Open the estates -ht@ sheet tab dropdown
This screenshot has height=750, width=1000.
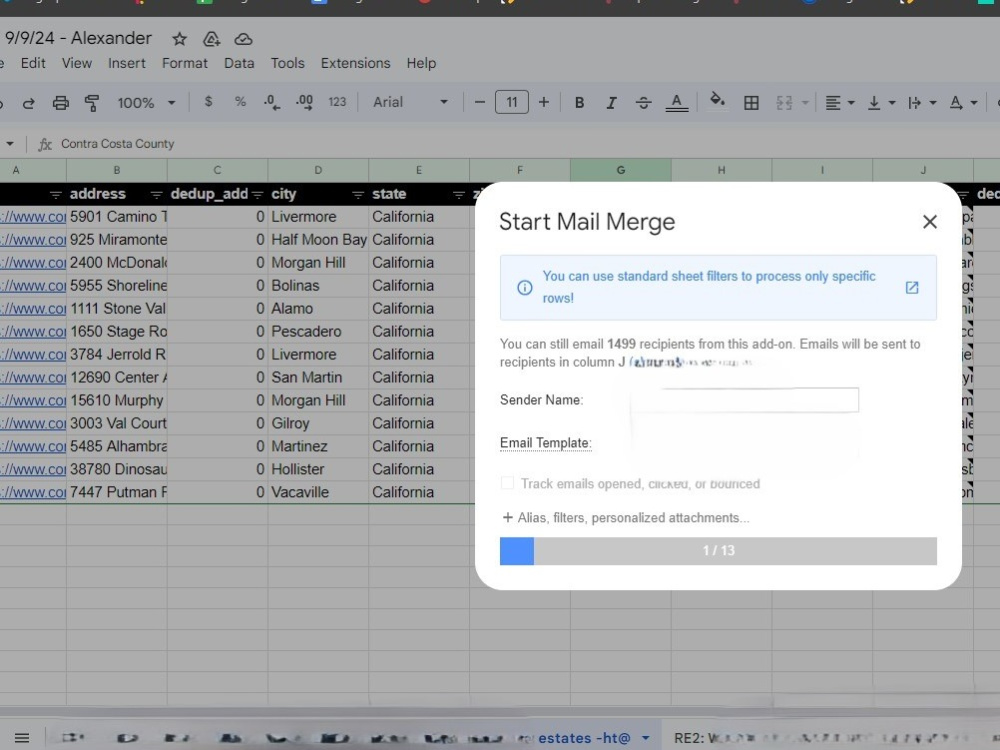645,738
